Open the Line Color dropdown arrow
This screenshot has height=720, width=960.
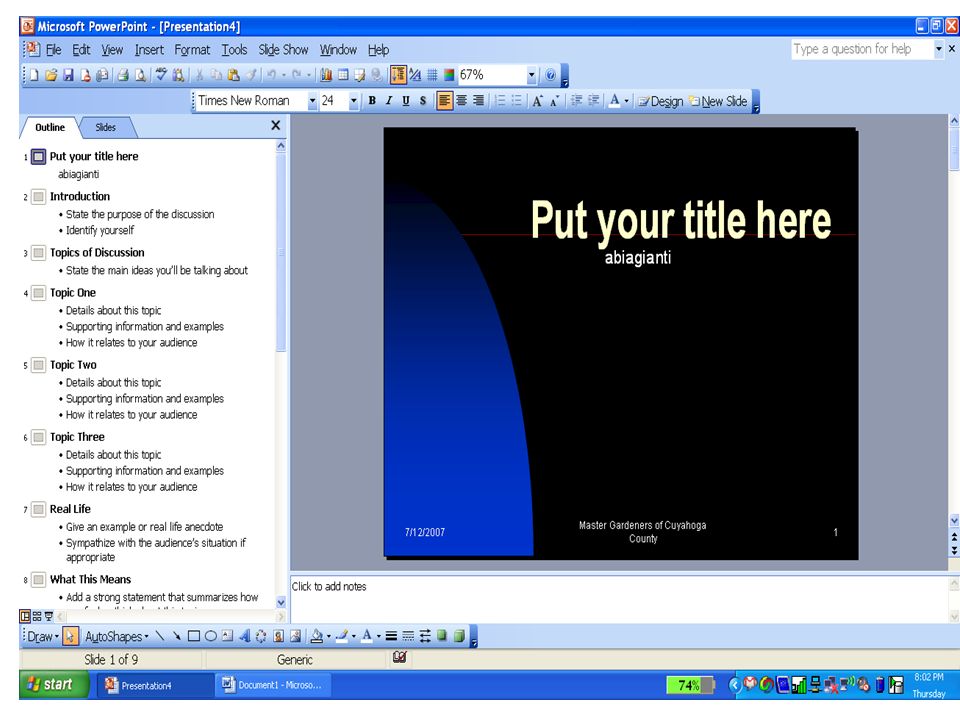[x=354, y=637]
